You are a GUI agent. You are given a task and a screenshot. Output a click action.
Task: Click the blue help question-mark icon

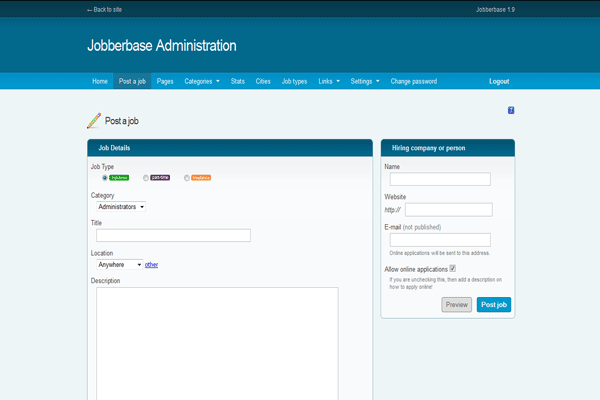pos(511,110)
